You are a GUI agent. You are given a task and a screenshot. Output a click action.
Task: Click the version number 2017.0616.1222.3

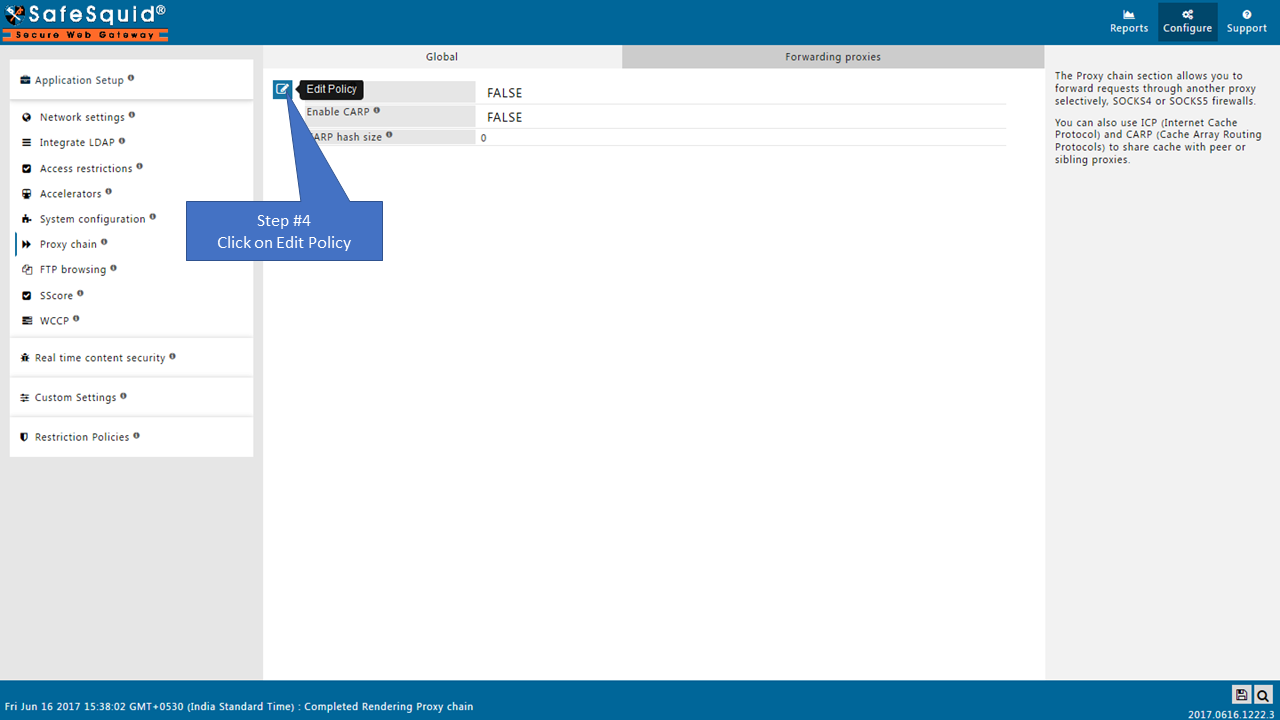(x=1231, y=714)
